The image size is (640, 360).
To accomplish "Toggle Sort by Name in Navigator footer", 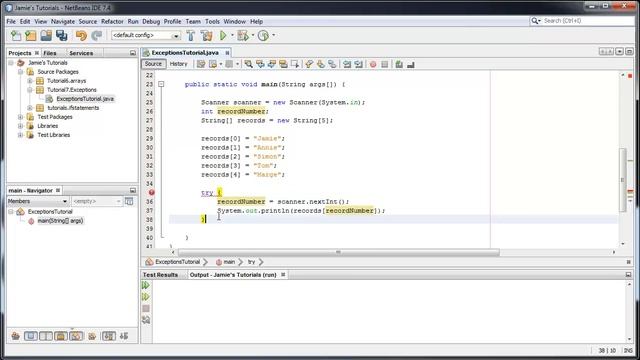I will [x=109, y=336].
